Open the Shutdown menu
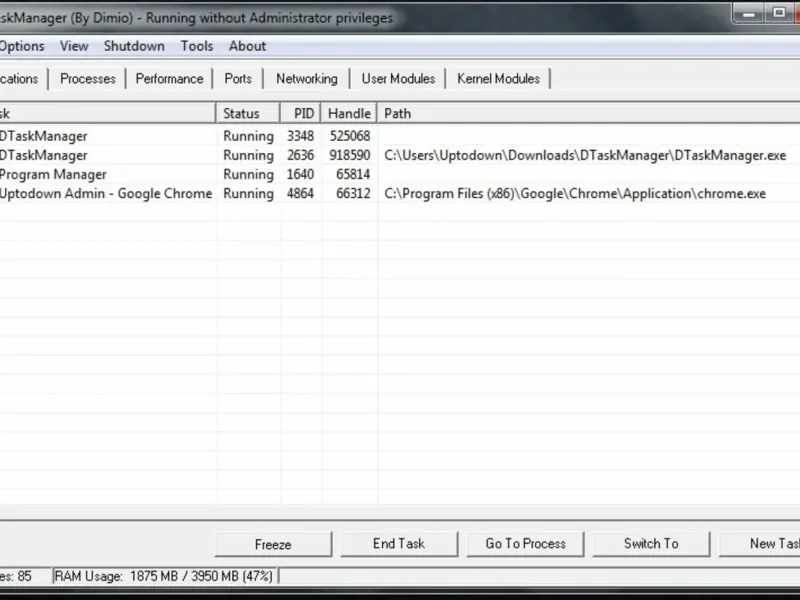 pyautogui.click(x=134, y=46)
